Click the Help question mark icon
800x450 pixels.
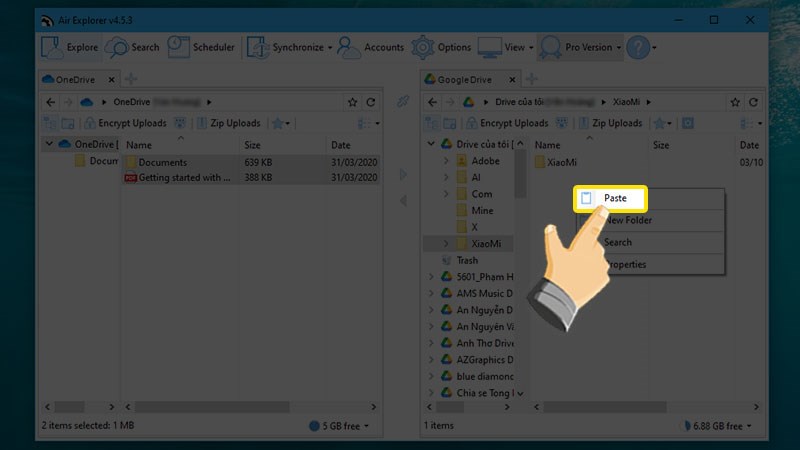[638, 47]
